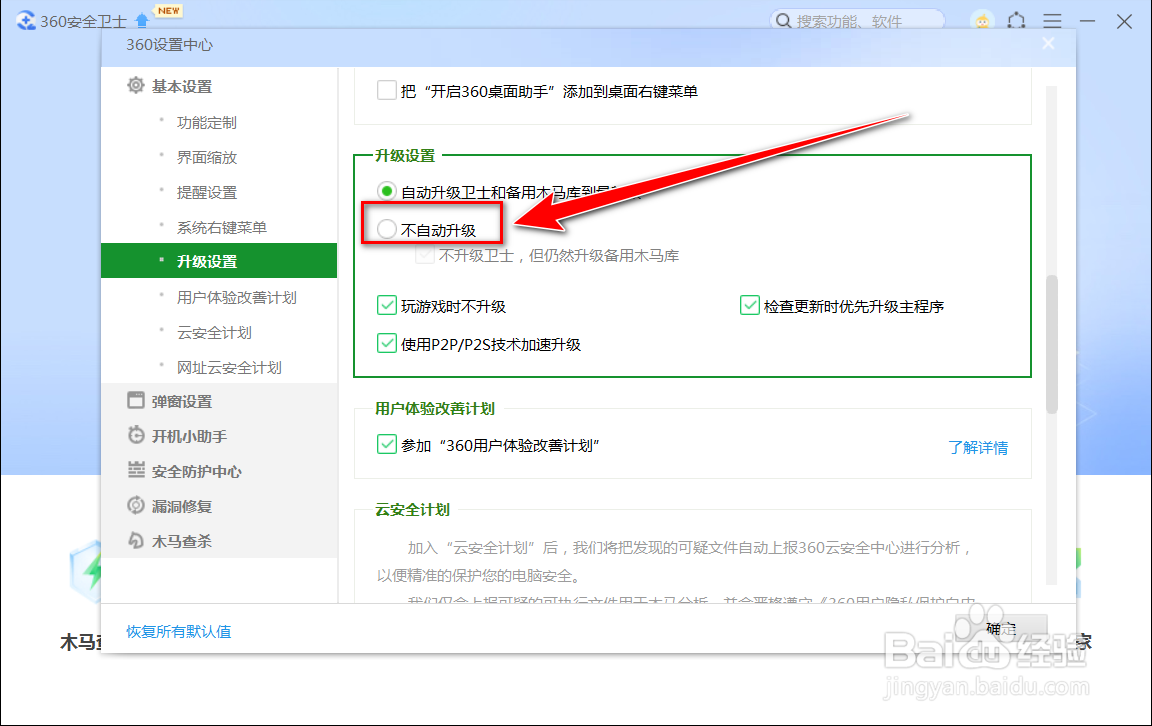
Task: Click 恢复所有默认值 link
Action: click(179, 631)
